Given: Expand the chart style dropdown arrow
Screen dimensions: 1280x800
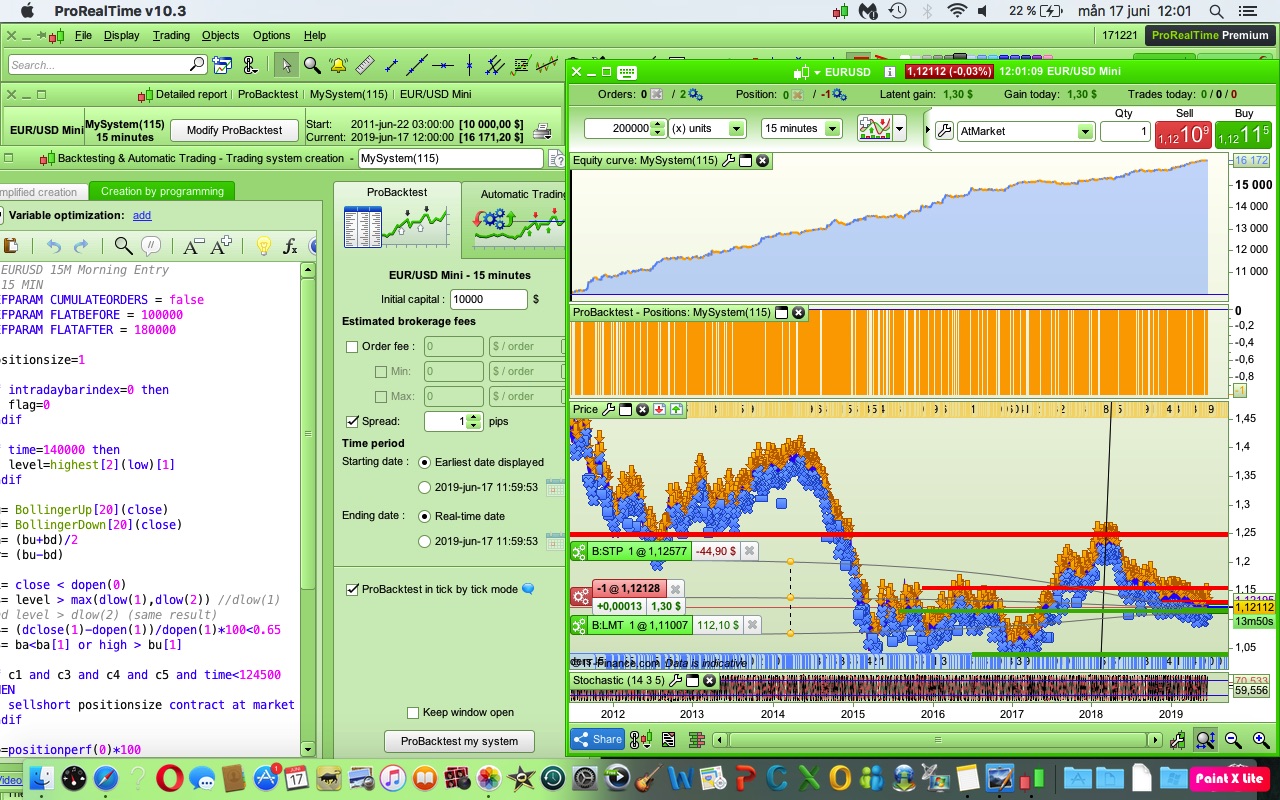Looking at the screenshot, I should (900, 129).
